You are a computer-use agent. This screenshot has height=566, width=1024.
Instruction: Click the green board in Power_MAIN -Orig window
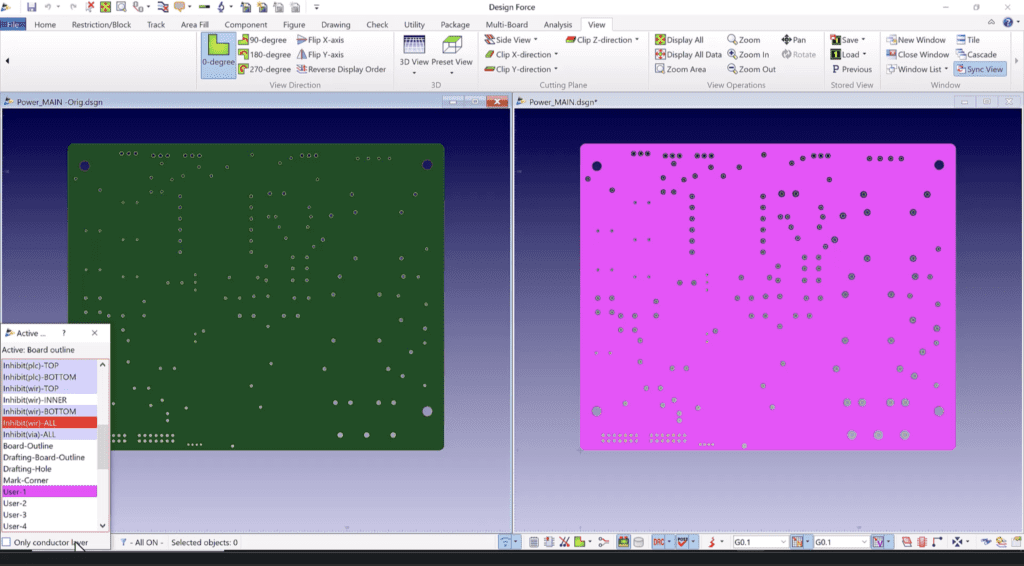click(256, 297)
